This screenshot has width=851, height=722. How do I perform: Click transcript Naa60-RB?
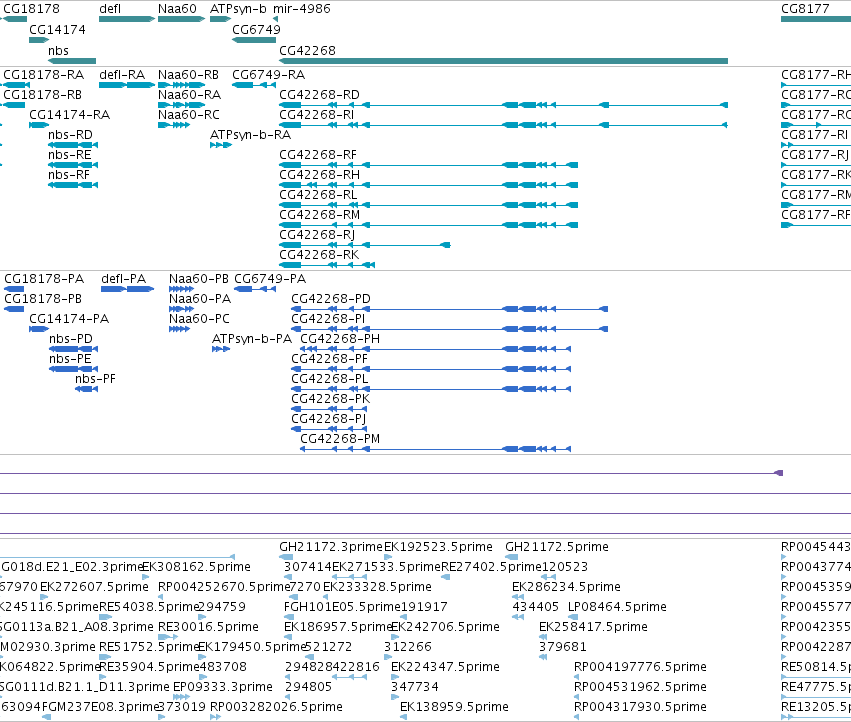[181, 85]
